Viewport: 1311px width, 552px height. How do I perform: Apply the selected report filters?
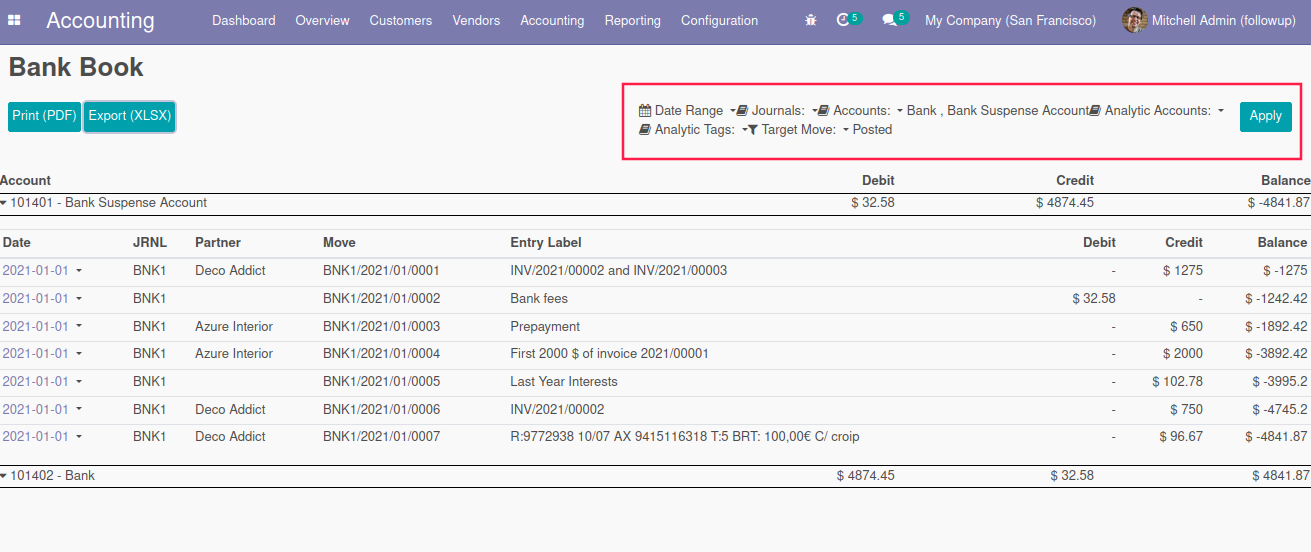1265,116
